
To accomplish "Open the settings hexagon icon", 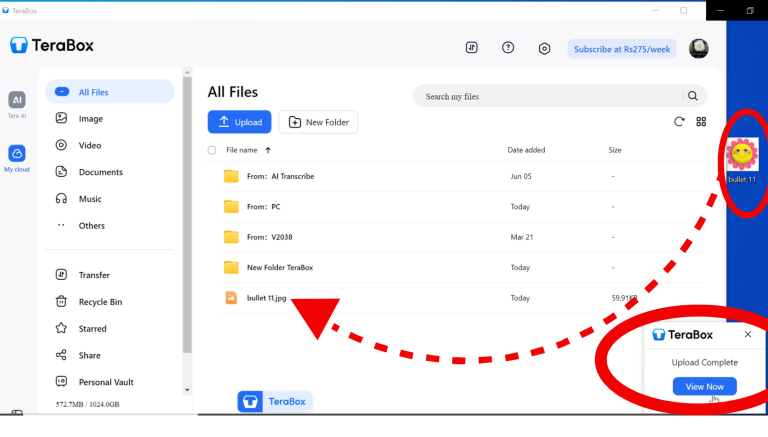I will (x=544, y=48).
